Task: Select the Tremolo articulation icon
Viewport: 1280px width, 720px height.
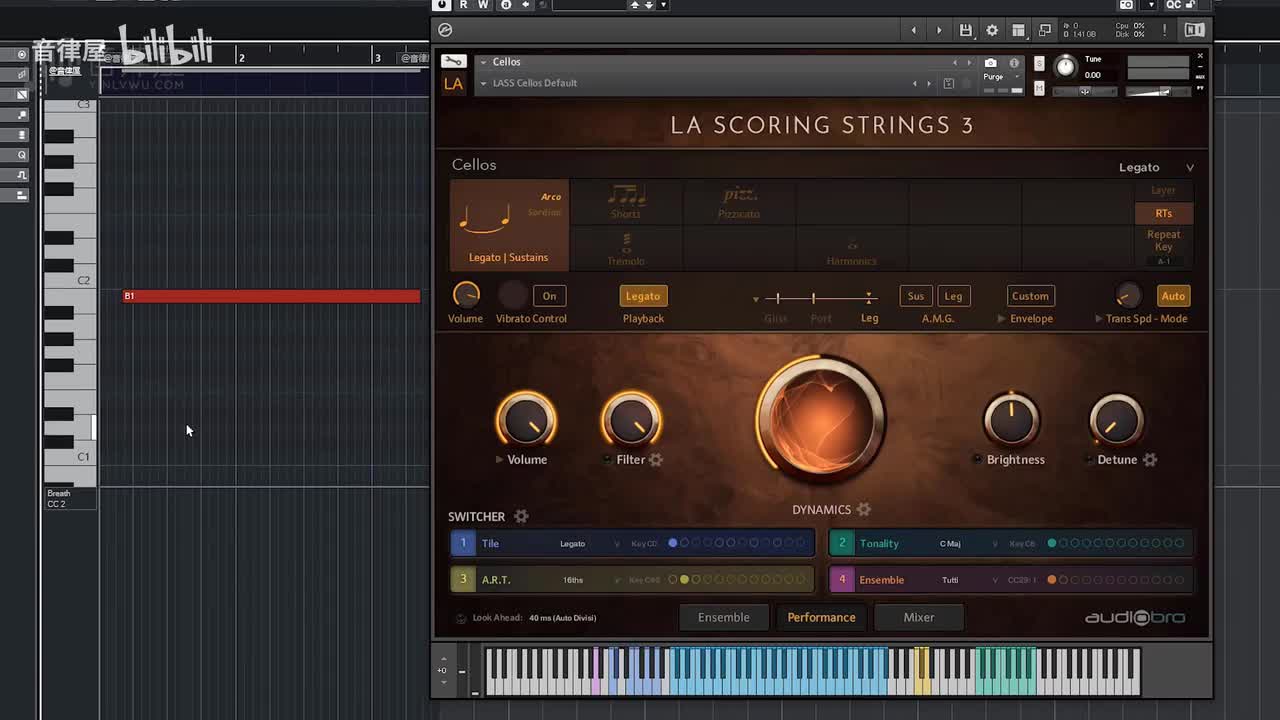Action: click(626, 243)
